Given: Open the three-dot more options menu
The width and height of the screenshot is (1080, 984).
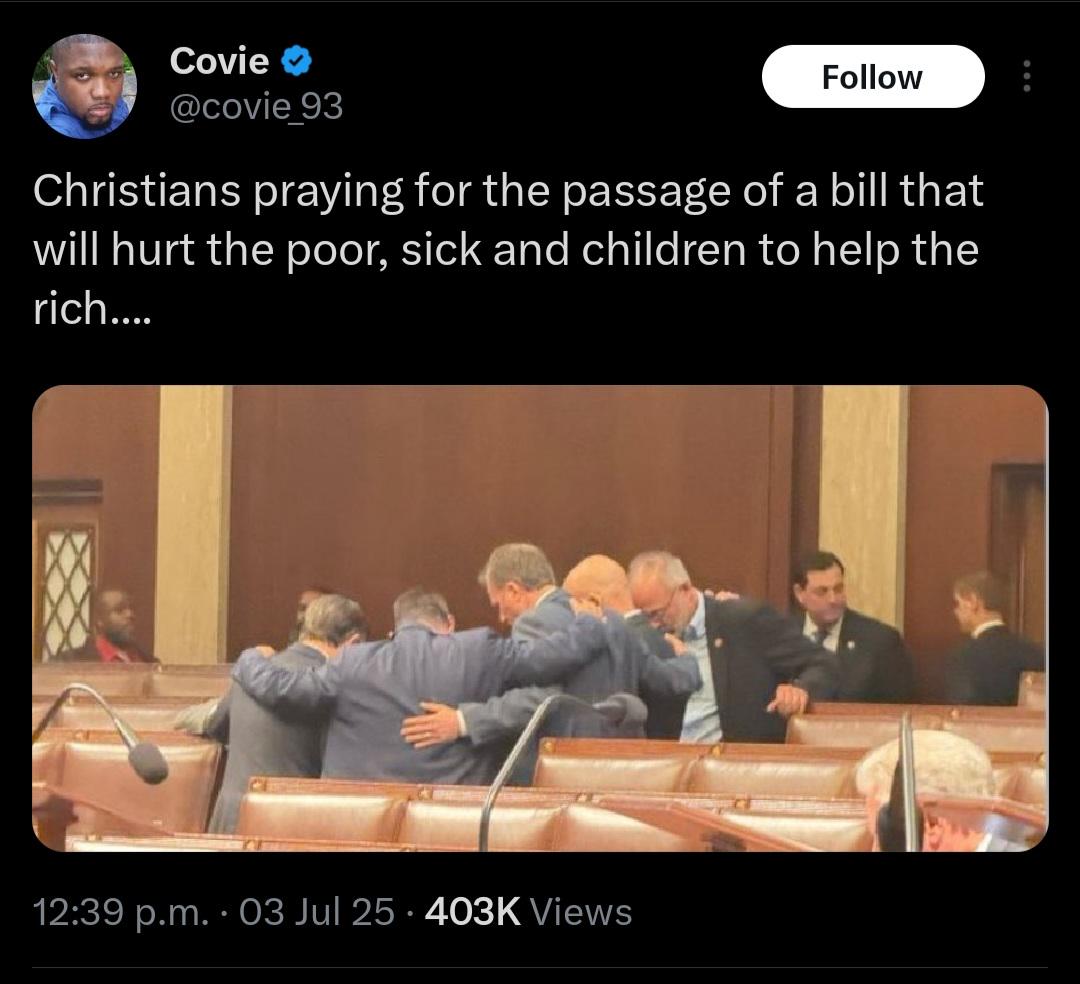Looking at the screenshot, I should coord(1026,76).
